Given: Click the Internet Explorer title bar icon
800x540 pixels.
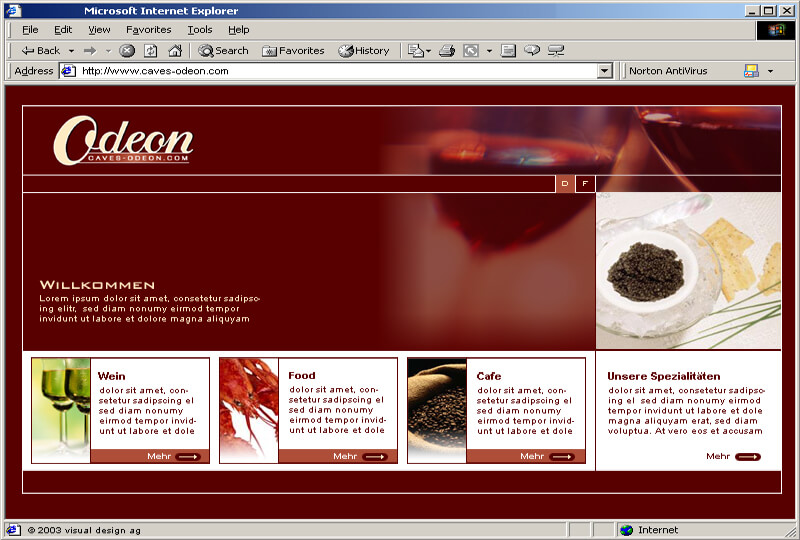Looking at the screenshot, I should click(13, 10).
